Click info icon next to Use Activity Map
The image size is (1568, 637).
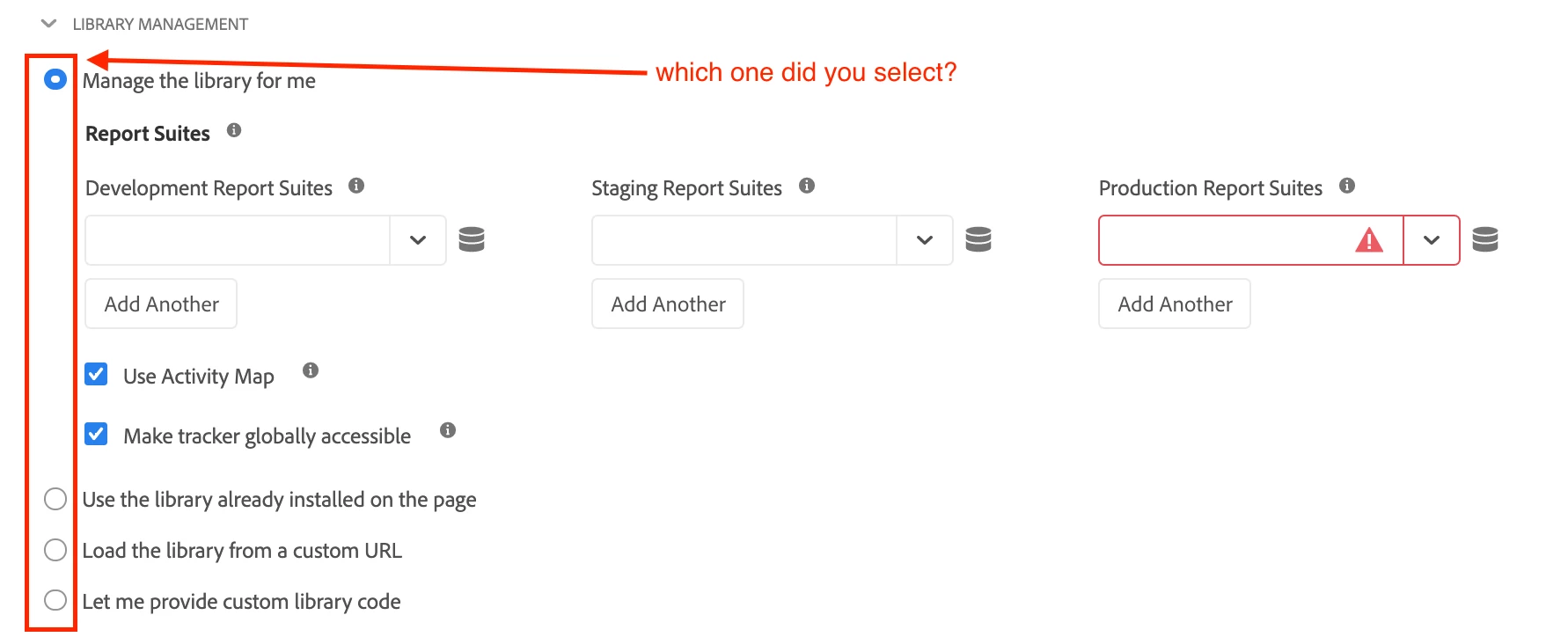tap(311, 370)
